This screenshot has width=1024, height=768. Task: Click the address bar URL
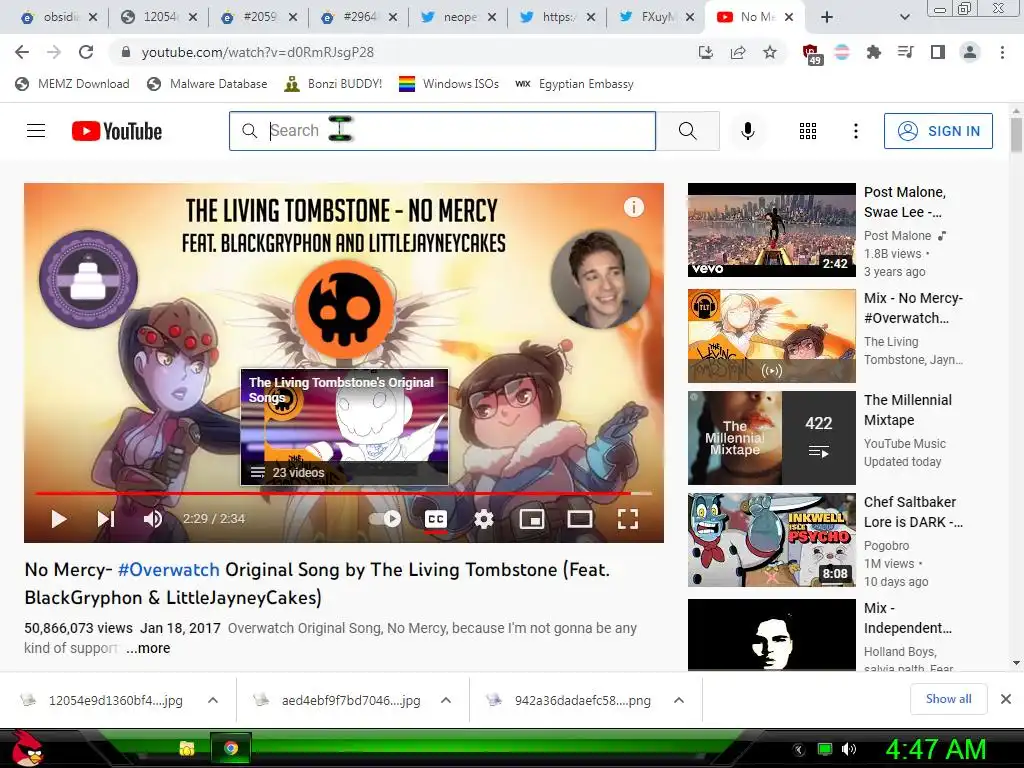tap(257, 52)
